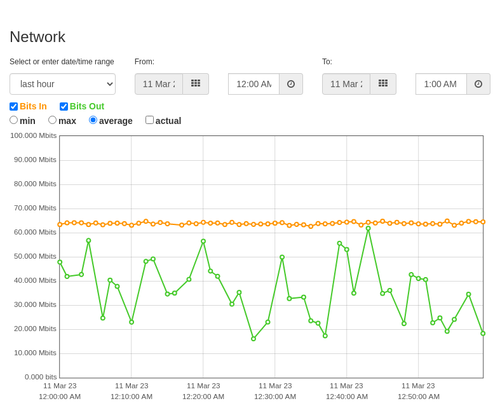Viewport: 500px width, 403px height.
Task: Select the min radio button
Action: [x=14, y=120]
